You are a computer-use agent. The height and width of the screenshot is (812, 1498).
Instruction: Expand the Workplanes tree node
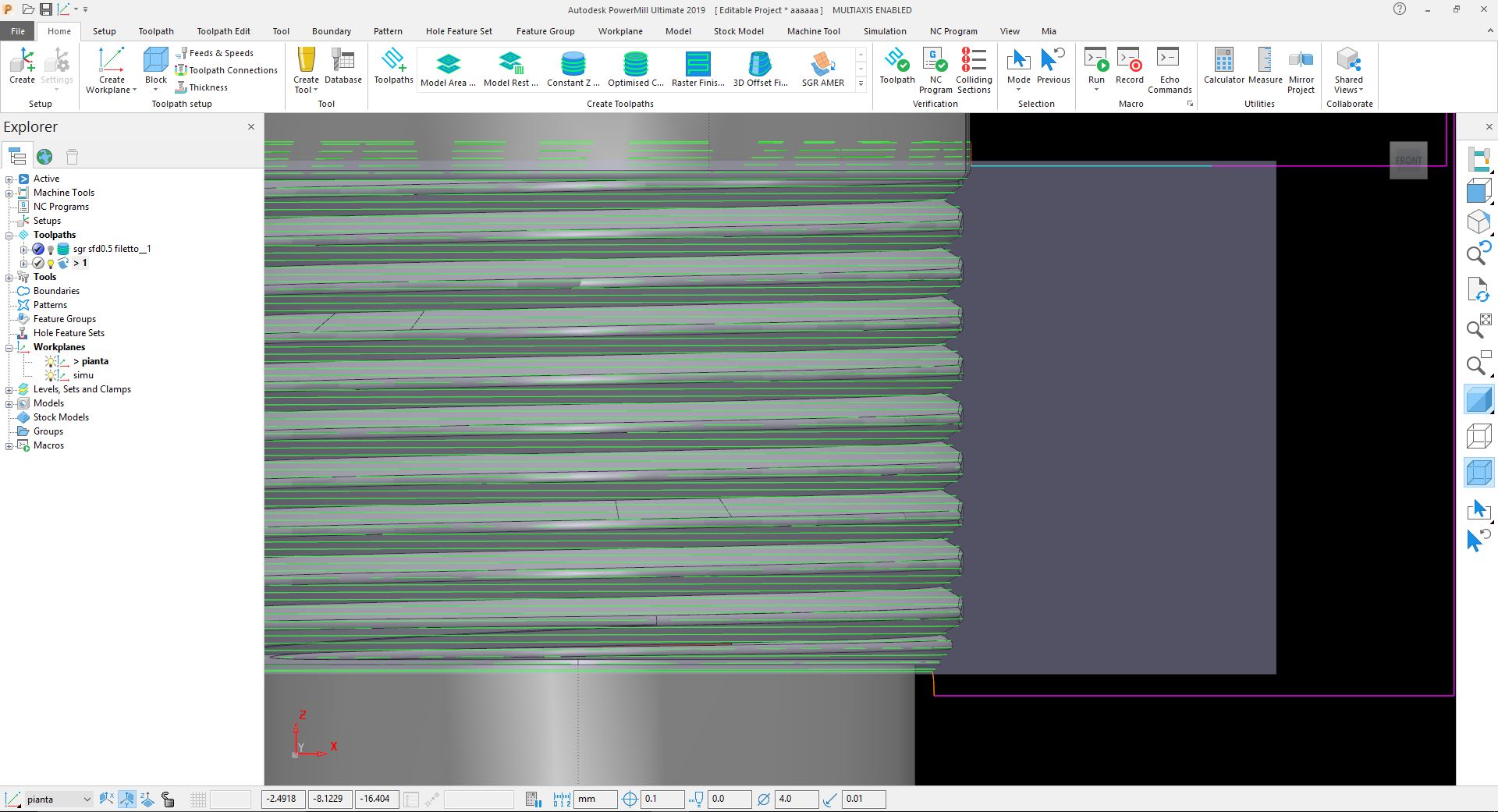pos(7,347)
